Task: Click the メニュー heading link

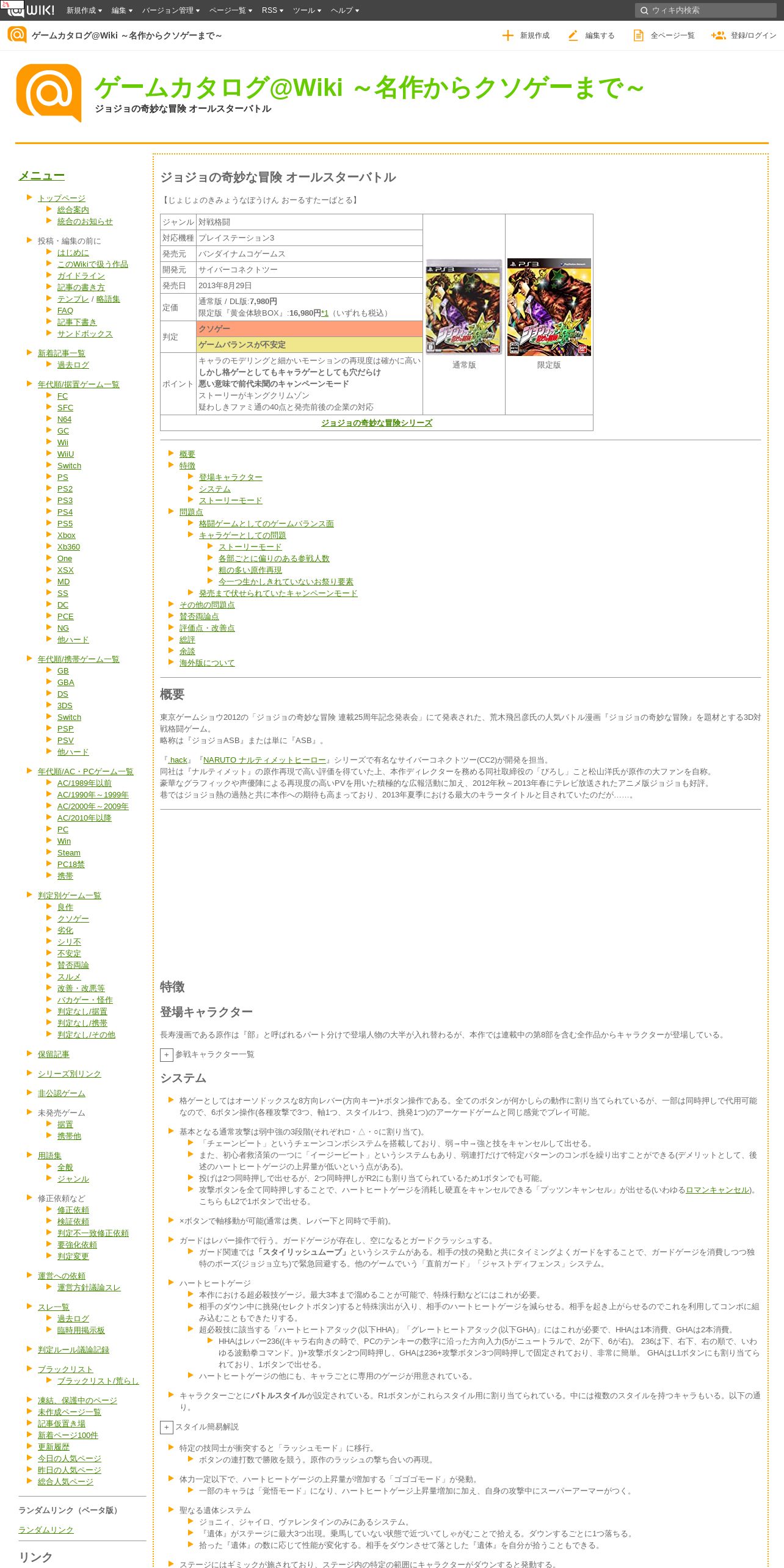Action: pos(42,176)
